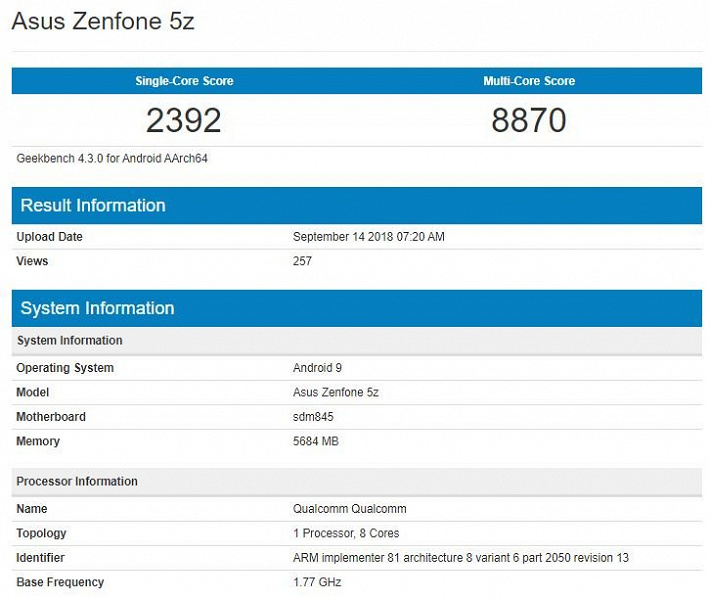The height and width of the screenshot is (600, 710).
Task: Click the Geekbench 4.3.0 for Android AArch64 text
Action: [112, 158]
